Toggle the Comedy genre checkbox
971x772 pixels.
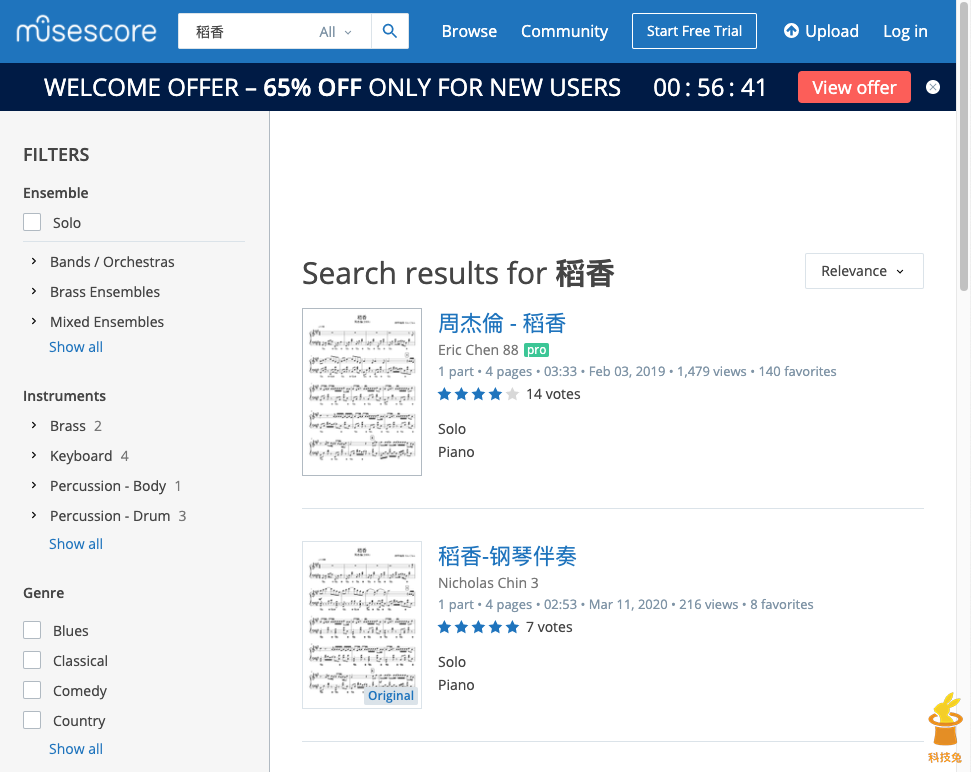tap(32, 690)
